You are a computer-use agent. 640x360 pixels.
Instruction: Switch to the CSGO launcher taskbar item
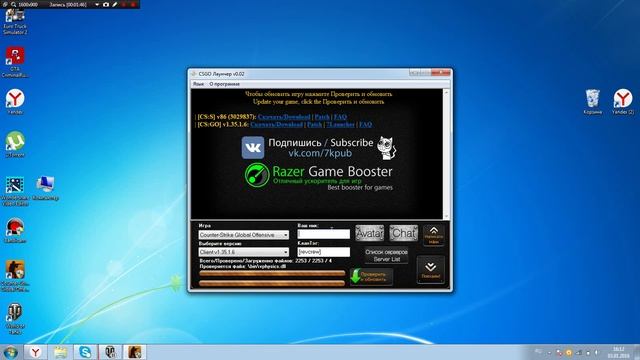(135, 352)
